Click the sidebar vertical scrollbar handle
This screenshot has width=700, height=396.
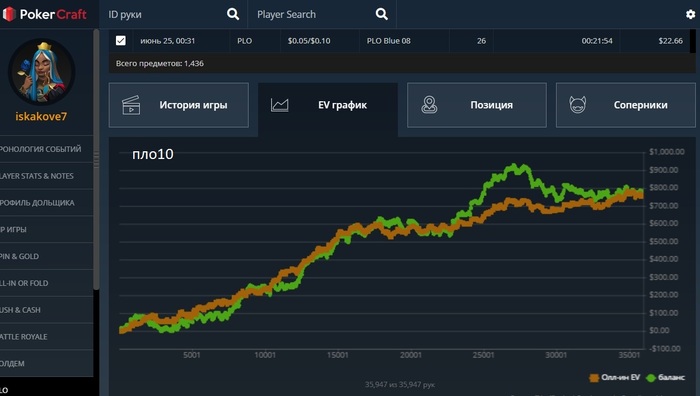tap(96, 159)
